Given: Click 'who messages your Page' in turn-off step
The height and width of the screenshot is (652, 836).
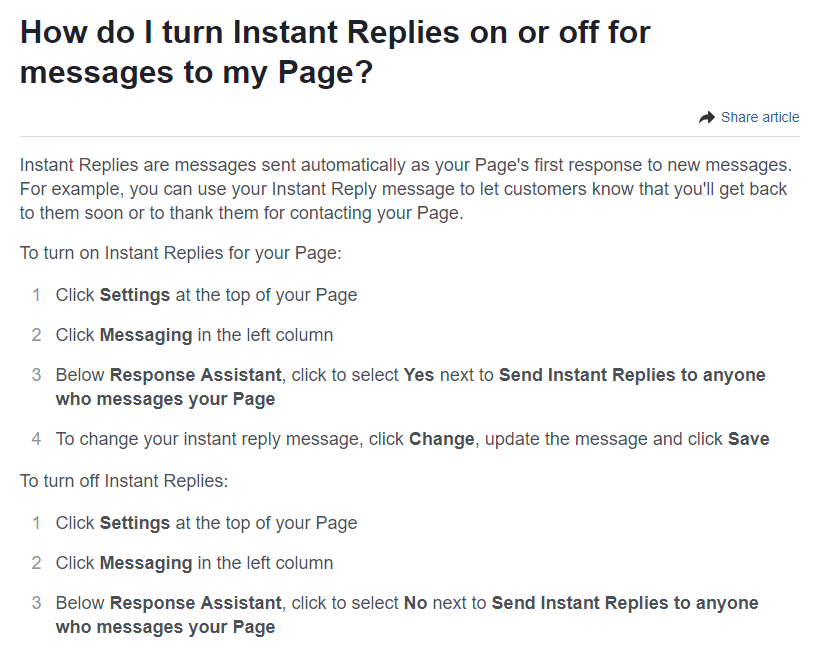Looking at the screenshot, I should tap(165, 627).
